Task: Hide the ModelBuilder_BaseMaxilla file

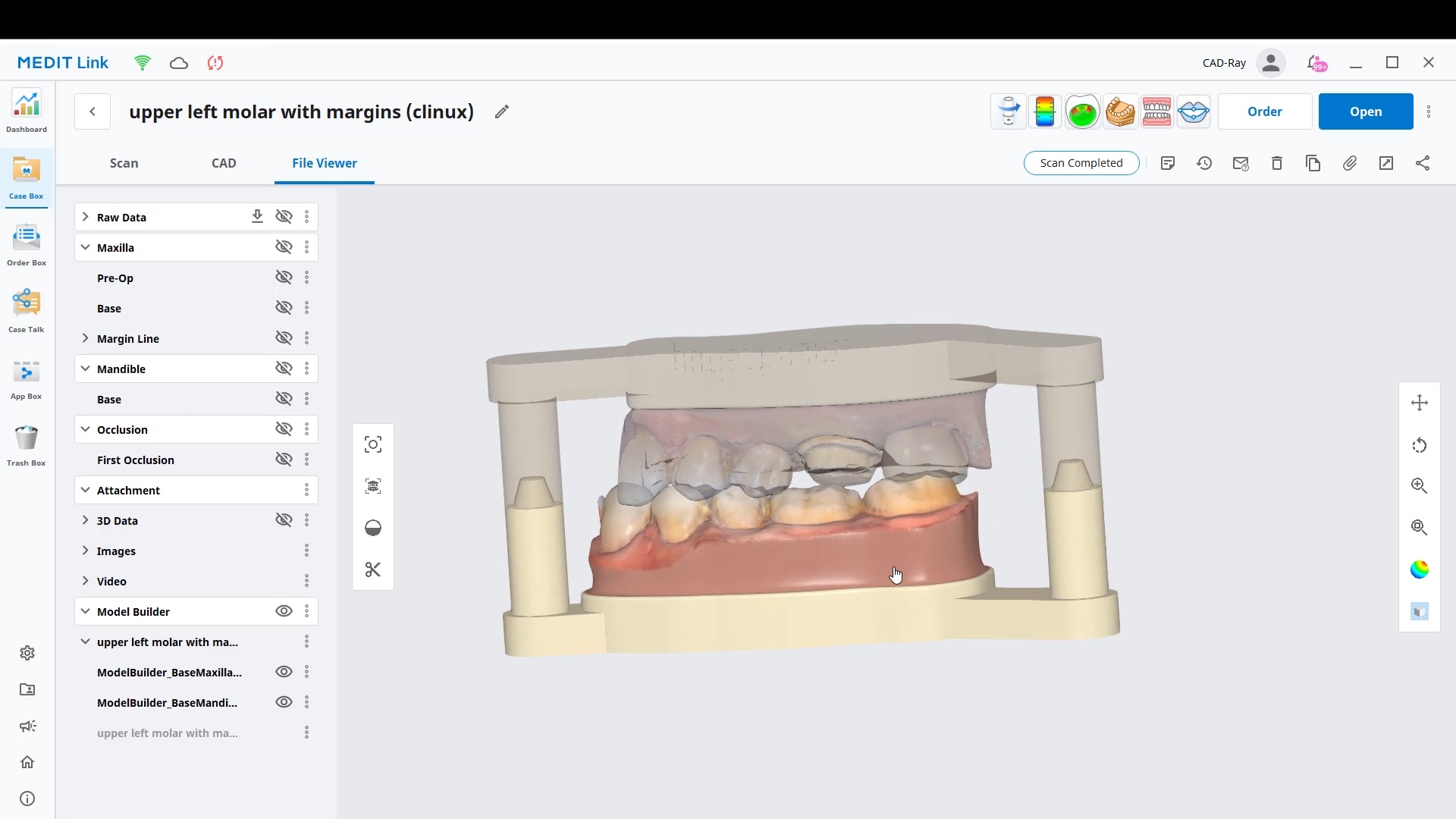Action: [x=284, y=672]
